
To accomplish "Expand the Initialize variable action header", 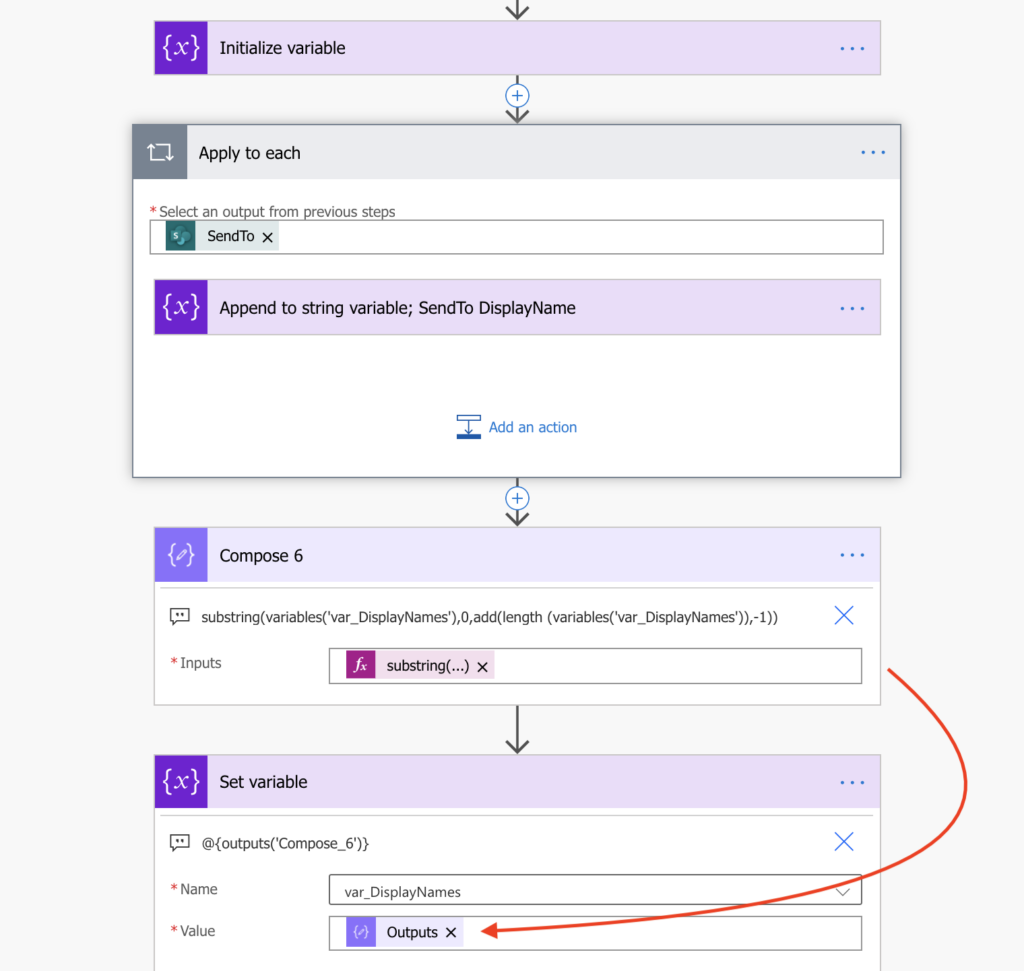I will pos(517,48).
